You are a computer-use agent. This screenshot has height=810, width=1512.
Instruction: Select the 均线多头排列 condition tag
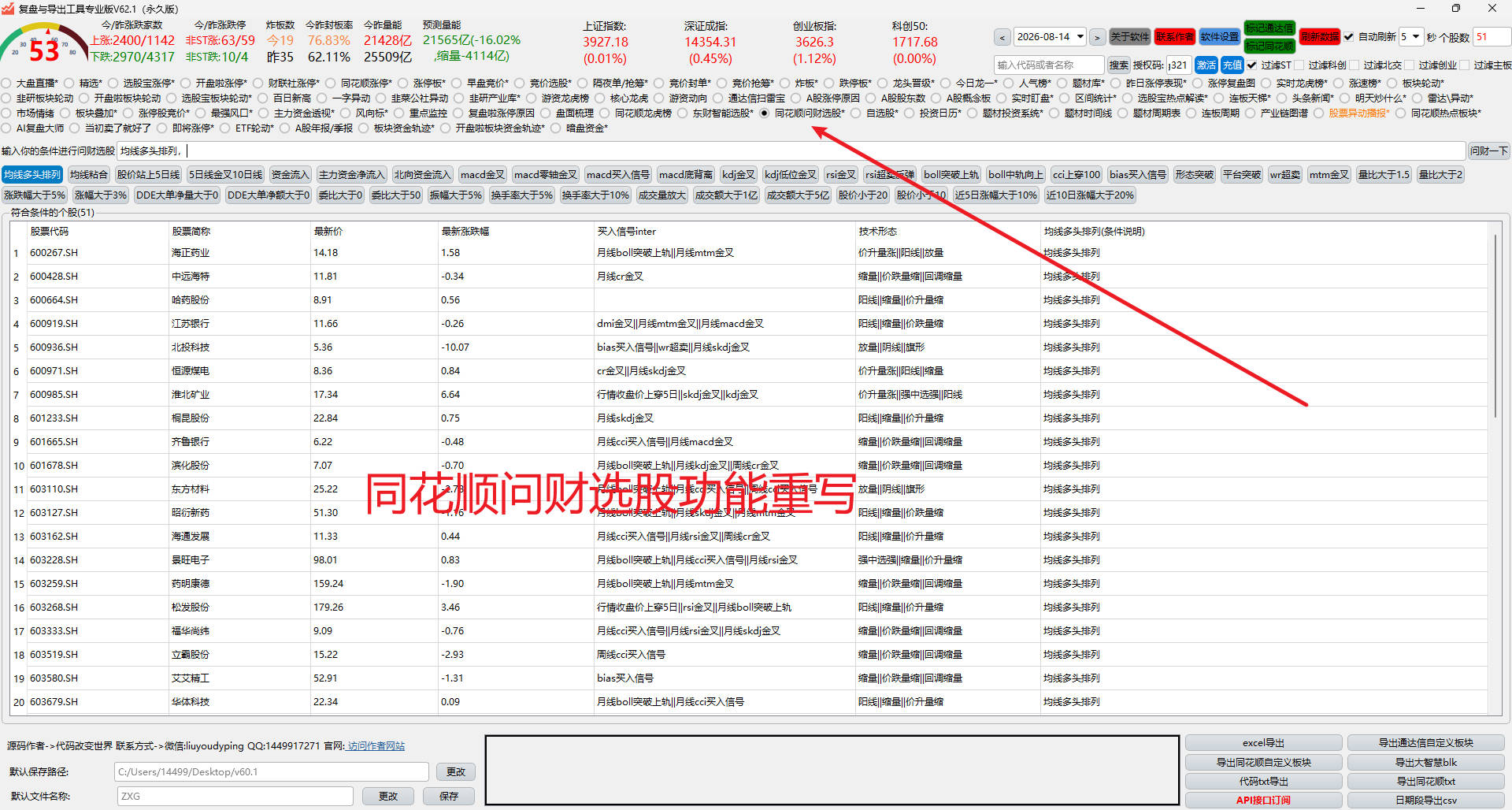[32, 175]
